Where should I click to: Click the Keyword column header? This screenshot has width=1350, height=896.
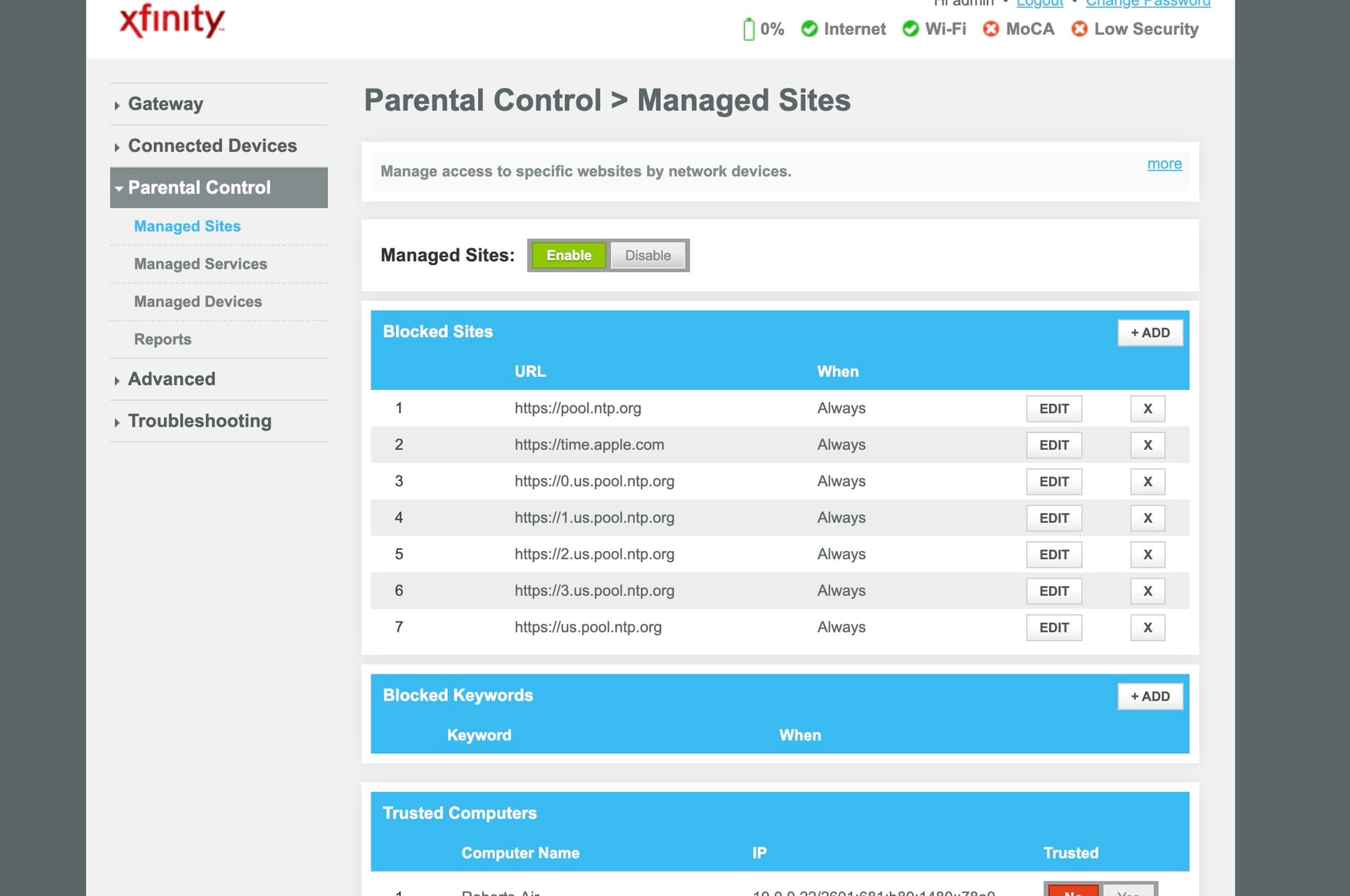coord(479,735)
